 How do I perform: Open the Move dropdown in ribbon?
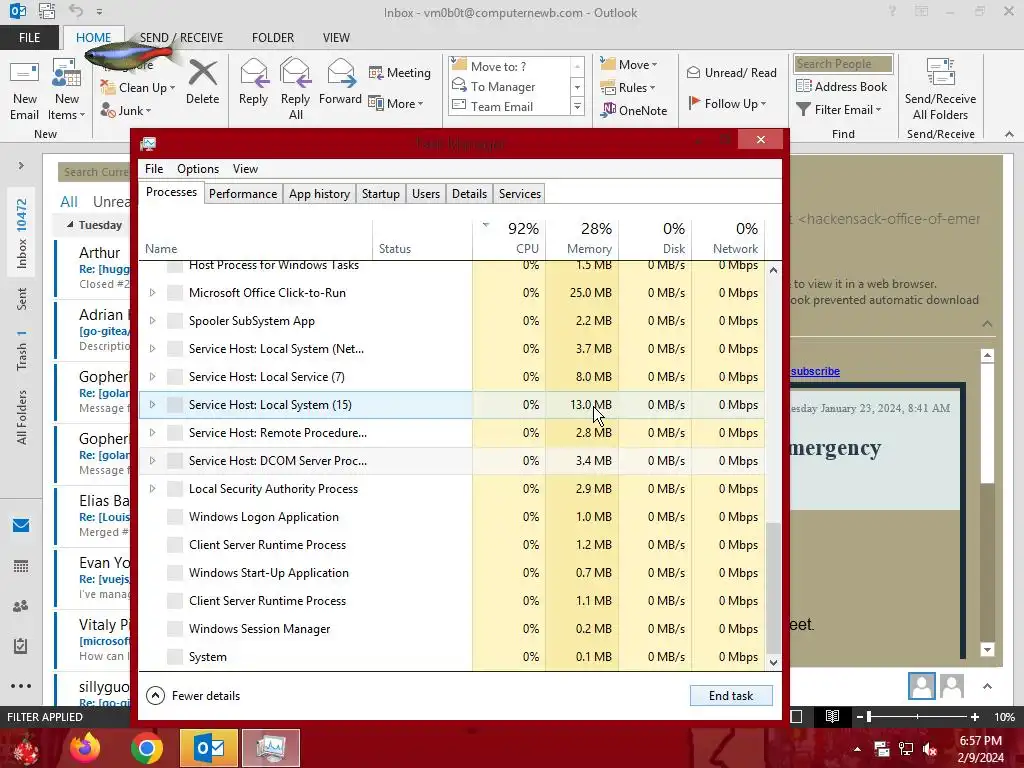pos(629,64)
